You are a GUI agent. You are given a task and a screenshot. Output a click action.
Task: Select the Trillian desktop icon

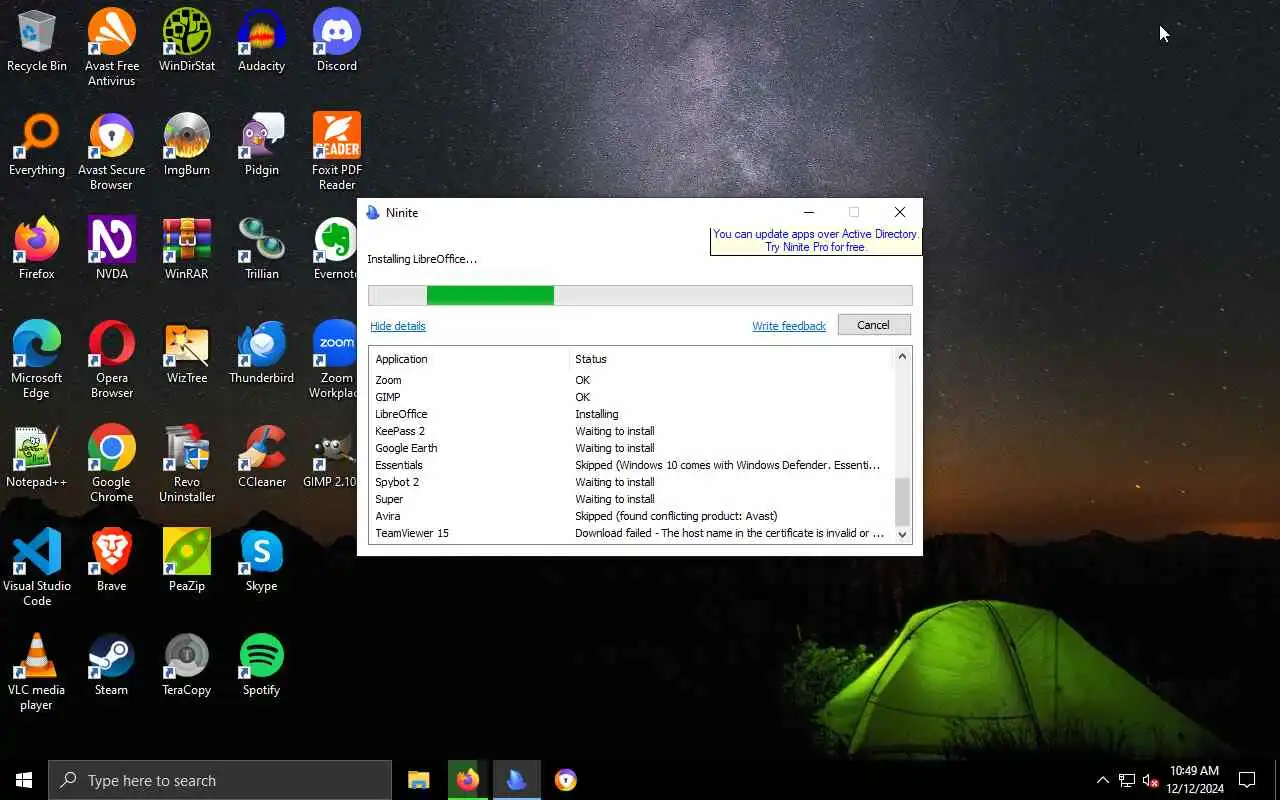tap(261, 250)
